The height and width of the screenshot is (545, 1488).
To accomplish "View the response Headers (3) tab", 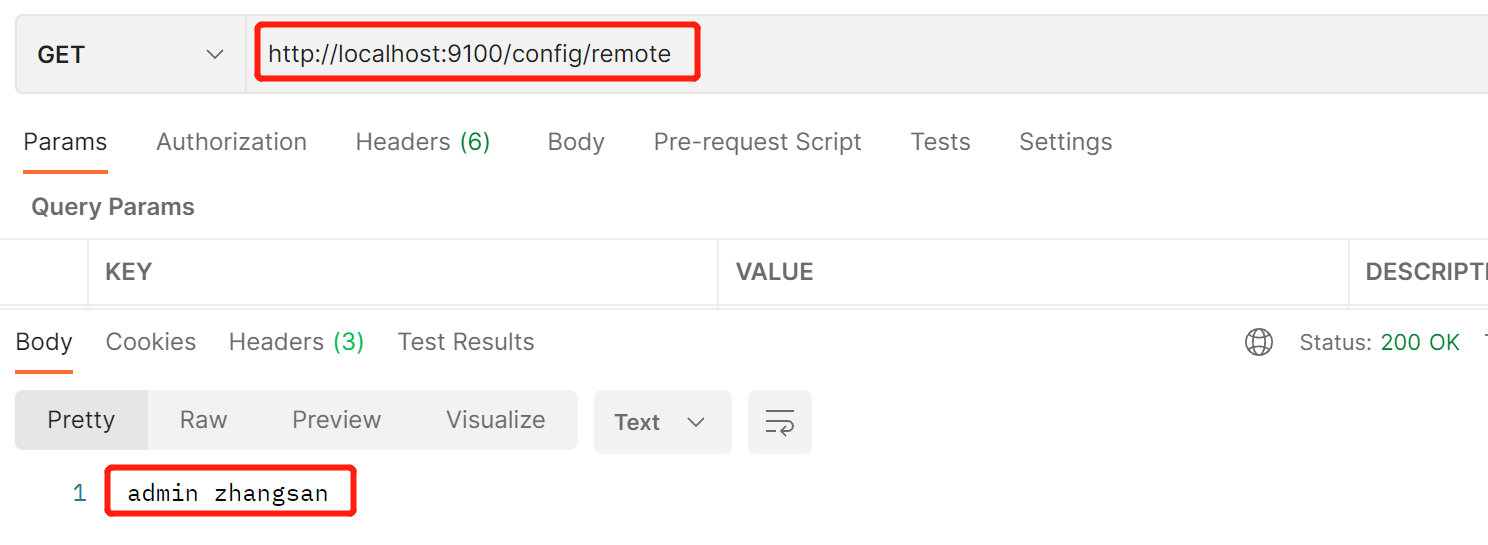I will pyautogui.click(x=296, y=342).
